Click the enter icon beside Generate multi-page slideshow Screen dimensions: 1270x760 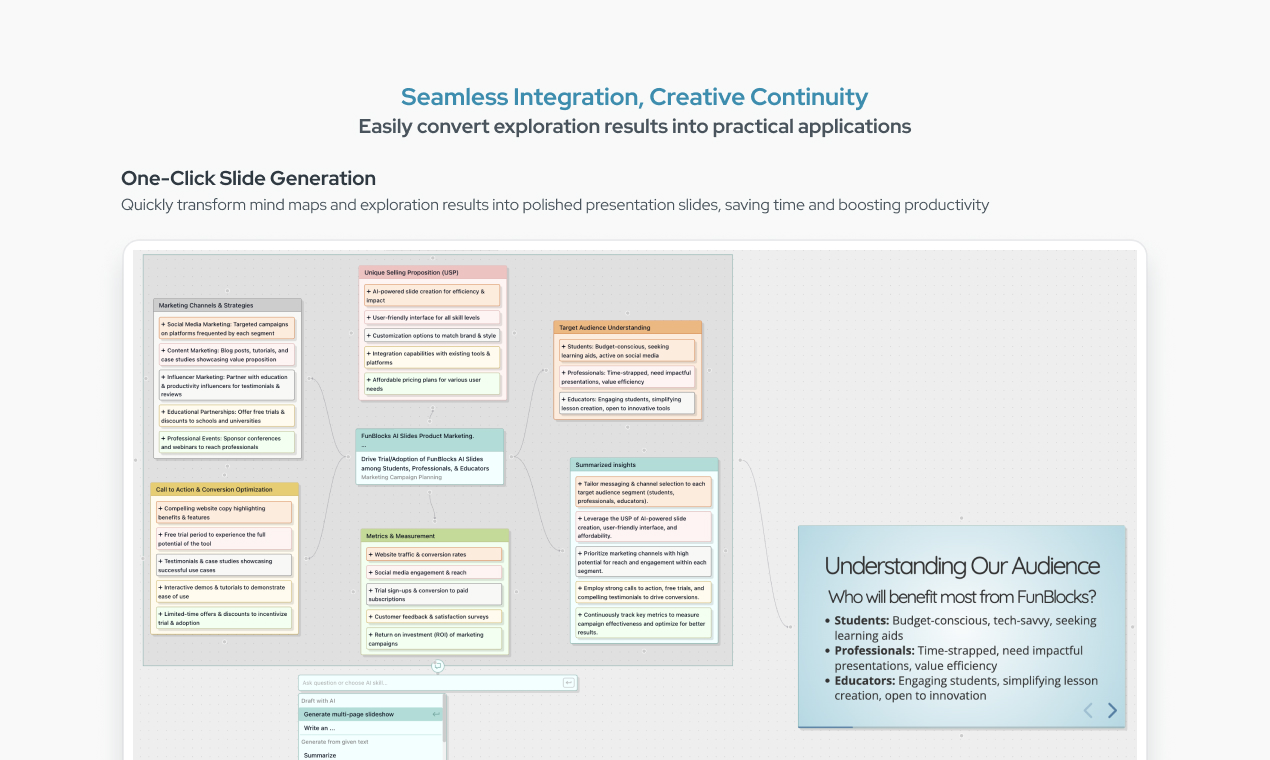(x=436, y=714)
